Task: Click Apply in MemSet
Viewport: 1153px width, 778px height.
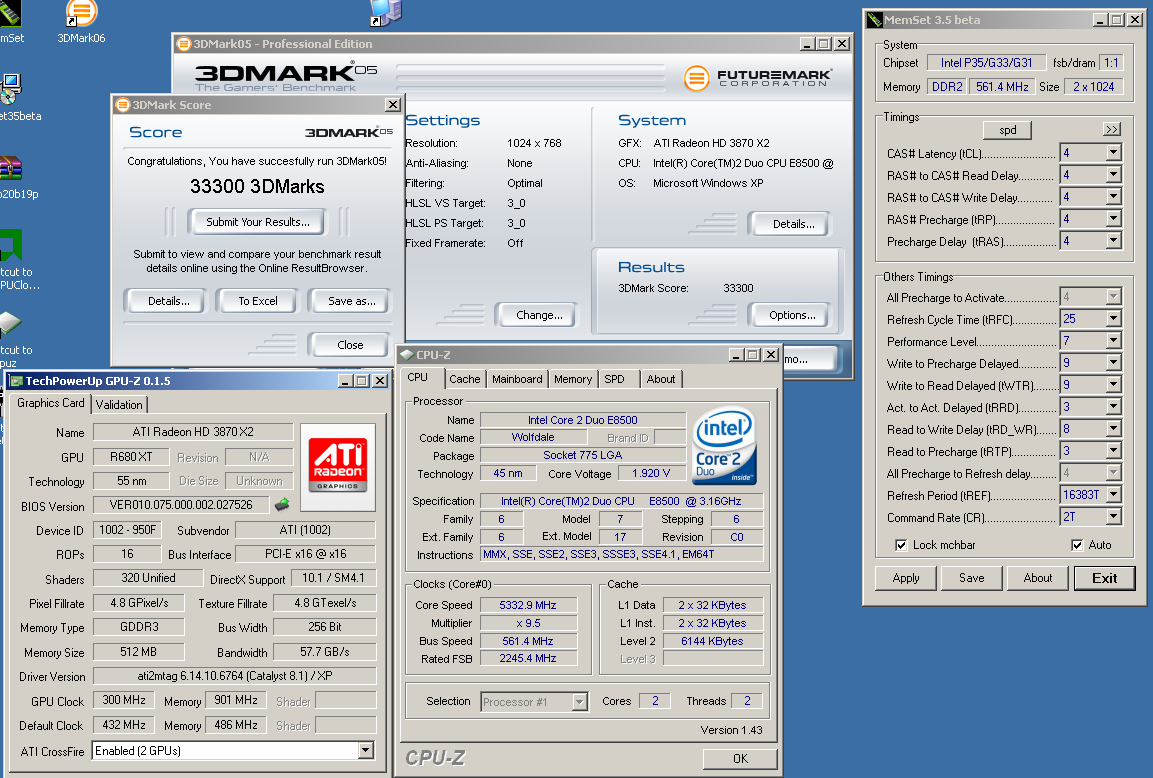Action: pyautogui.click(x=906, y=578)
